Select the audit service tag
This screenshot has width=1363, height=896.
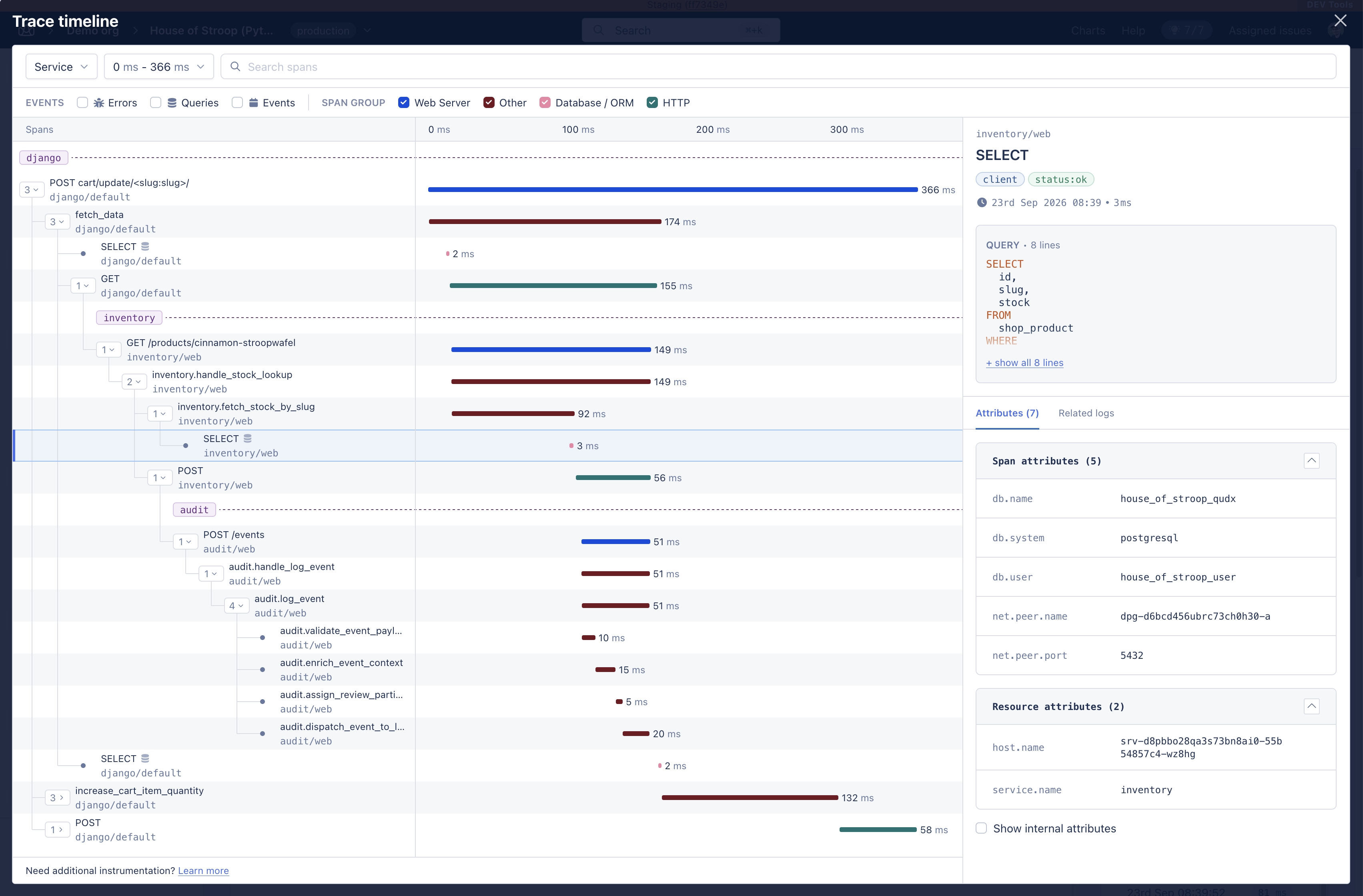194,510
